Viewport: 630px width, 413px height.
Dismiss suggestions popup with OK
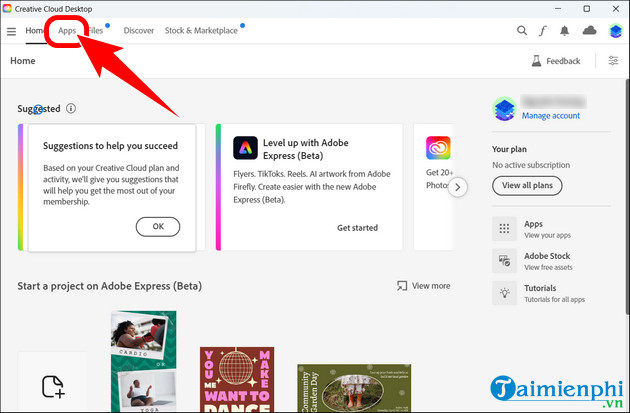click(x=158, y=227)
